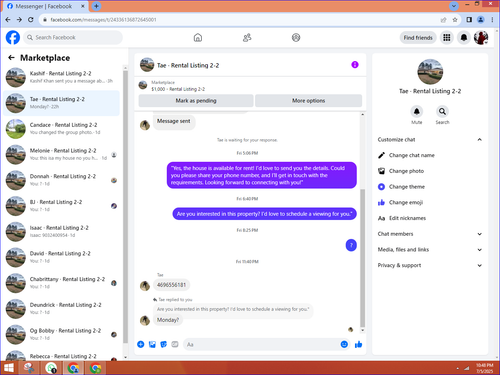
Task: Open Candace - Rental Listing 2-2 conversation
Action: click(x=61, y=129)
